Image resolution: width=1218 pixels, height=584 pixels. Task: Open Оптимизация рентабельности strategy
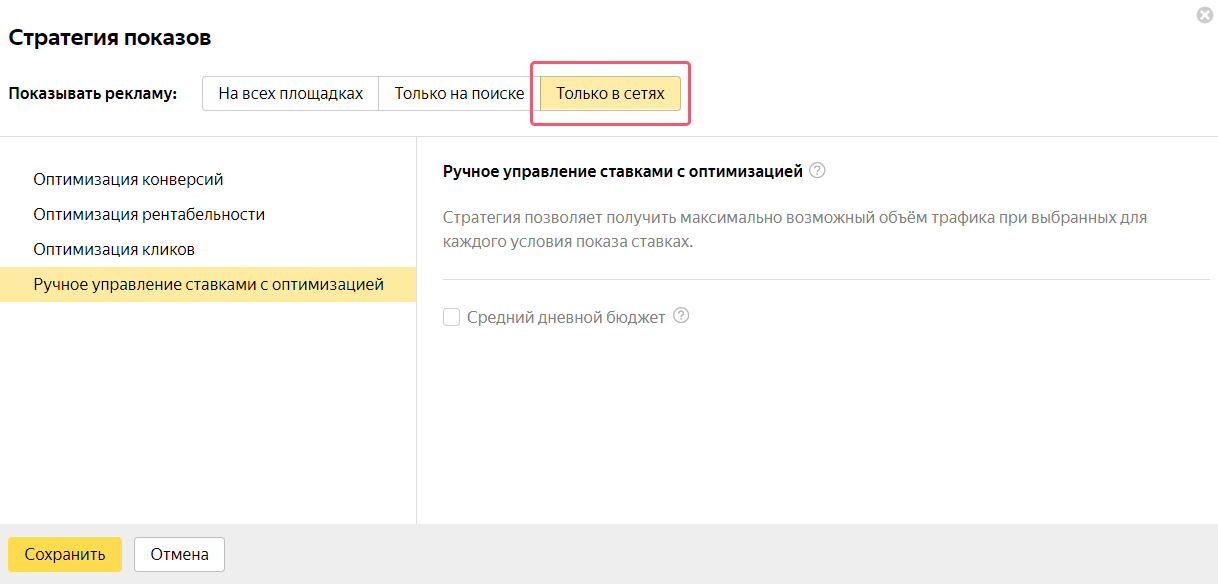point(149,215)
